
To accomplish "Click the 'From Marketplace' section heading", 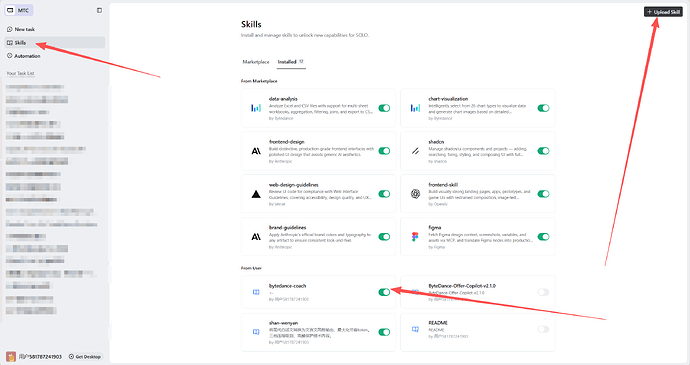I will point(259,81).
